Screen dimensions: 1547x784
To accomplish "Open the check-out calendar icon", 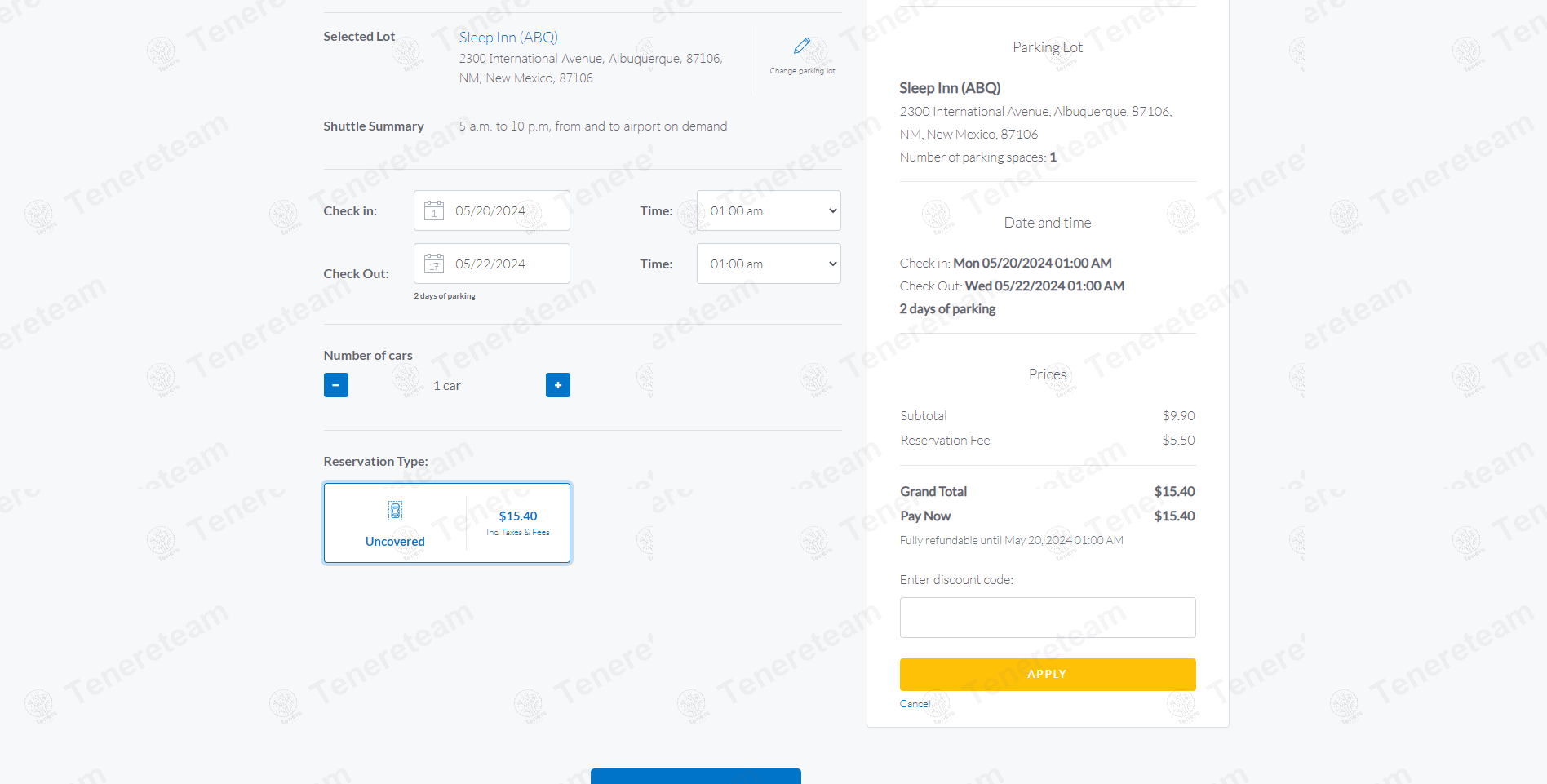I will click(434, 264).
